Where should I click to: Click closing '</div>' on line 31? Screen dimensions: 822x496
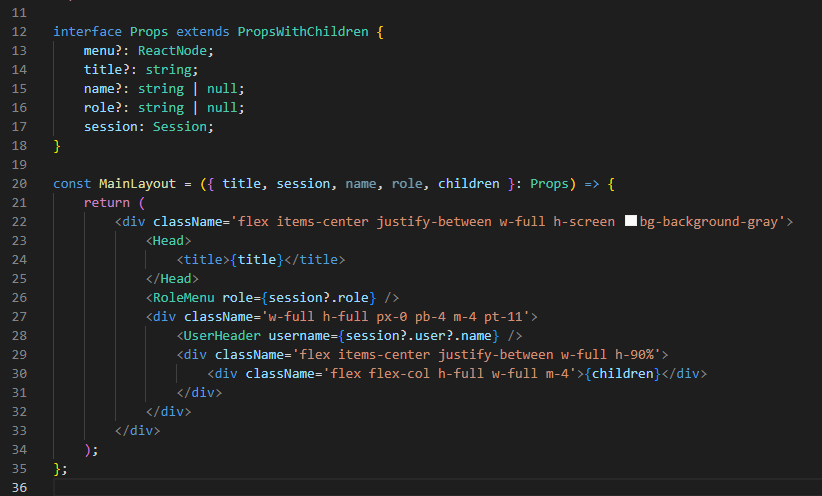(199, 392)
